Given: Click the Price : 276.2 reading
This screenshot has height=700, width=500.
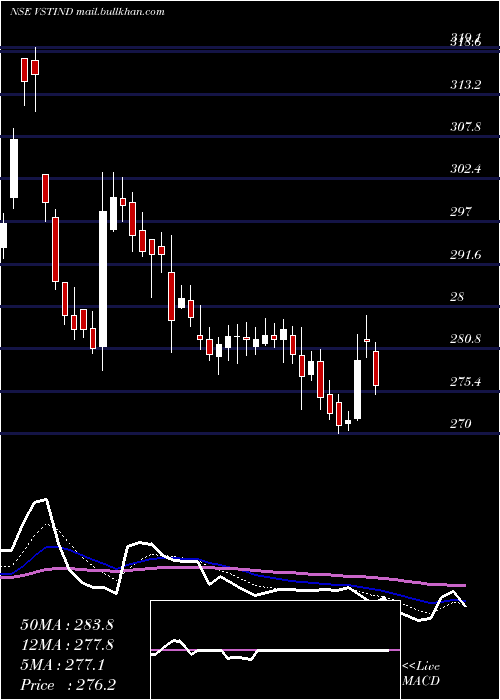Looking at the screenshot, I should pyautogui.click(x=68, y=685).
